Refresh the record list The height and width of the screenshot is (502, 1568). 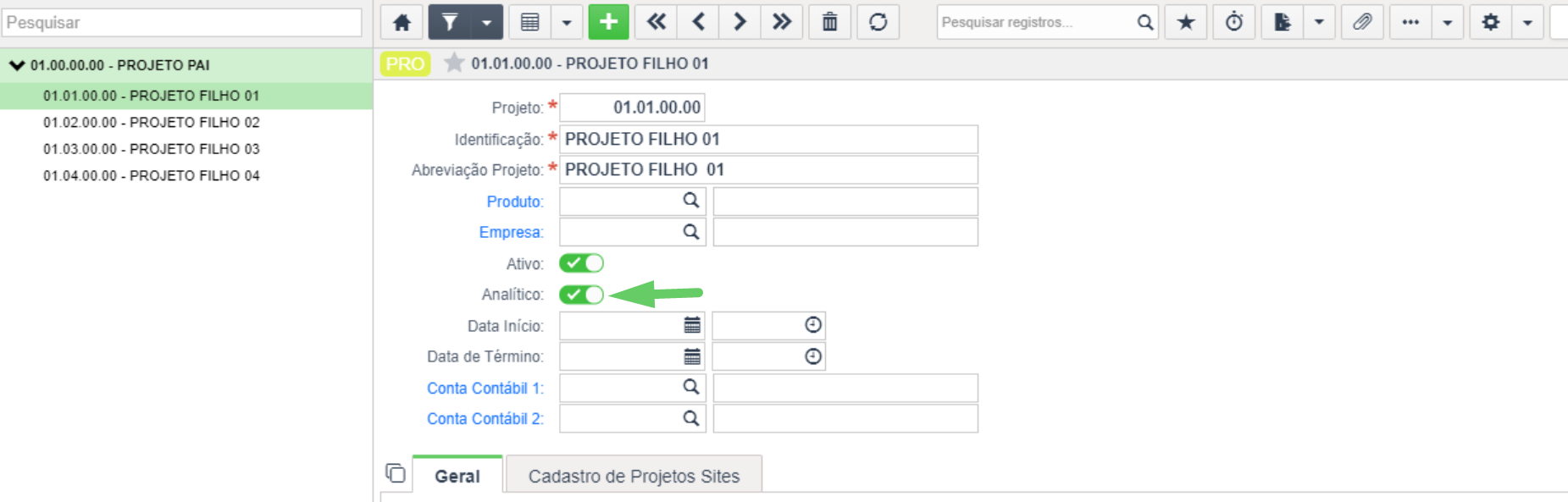(878, 22)
